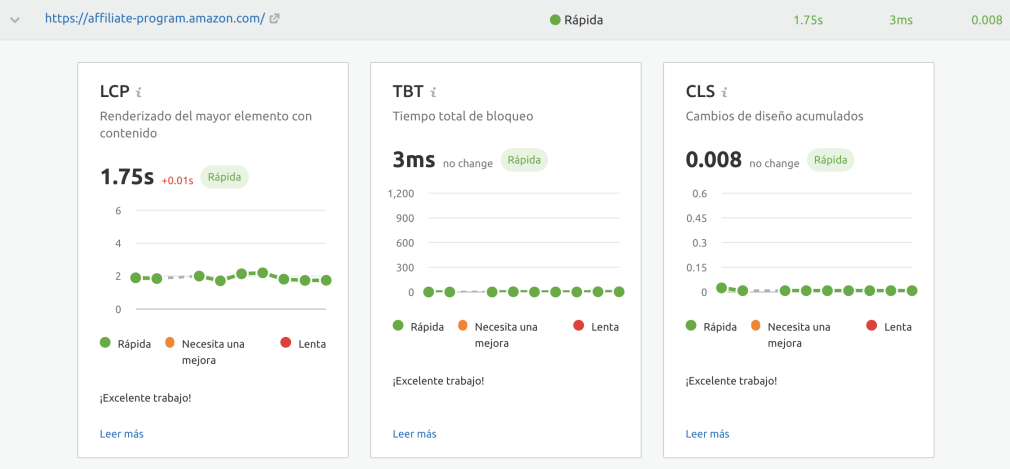
Task: Click the large 3ms value in TBT card
Action: click(414, 160)
